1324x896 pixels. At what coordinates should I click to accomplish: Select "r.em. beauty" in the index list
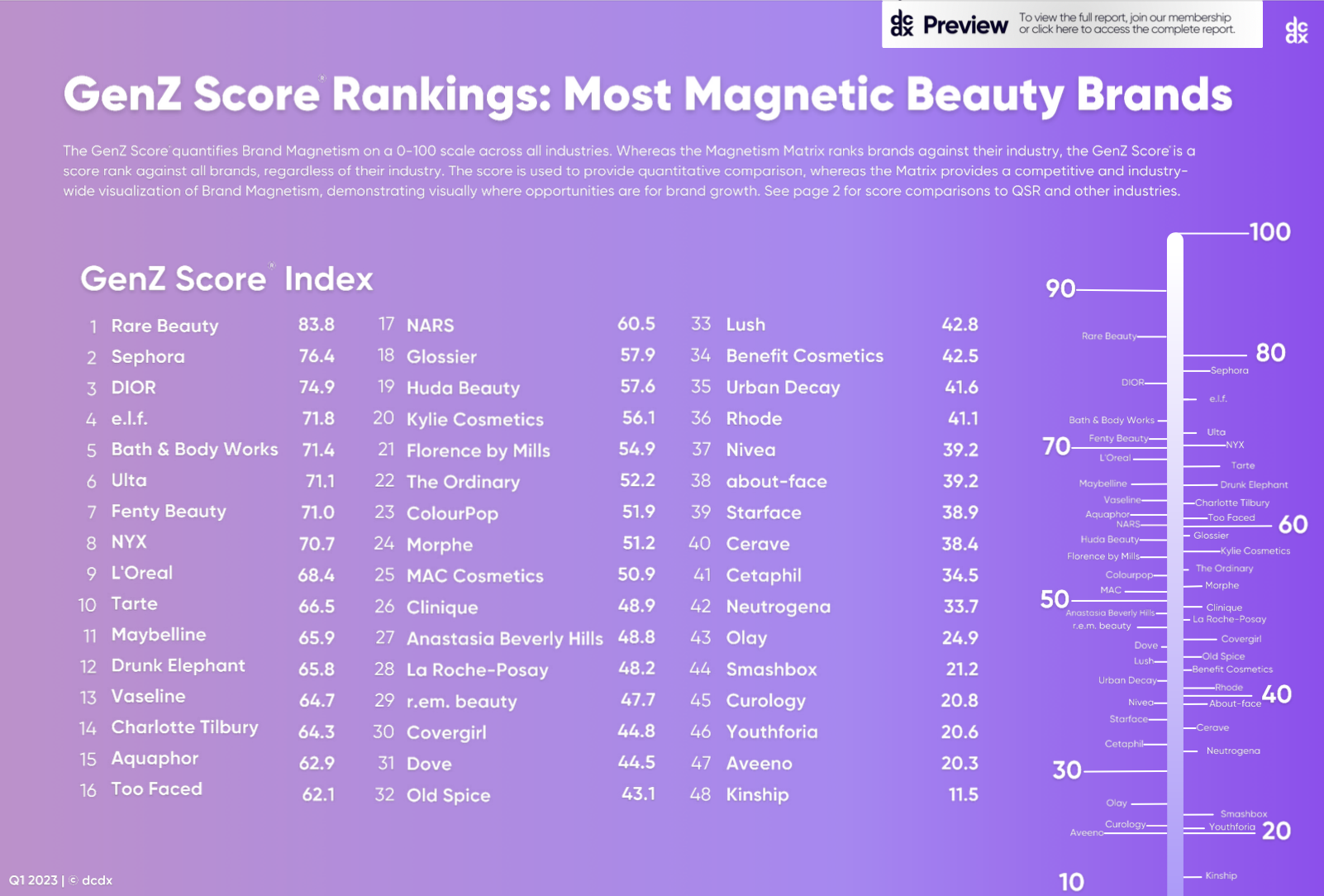coord(462,702)
